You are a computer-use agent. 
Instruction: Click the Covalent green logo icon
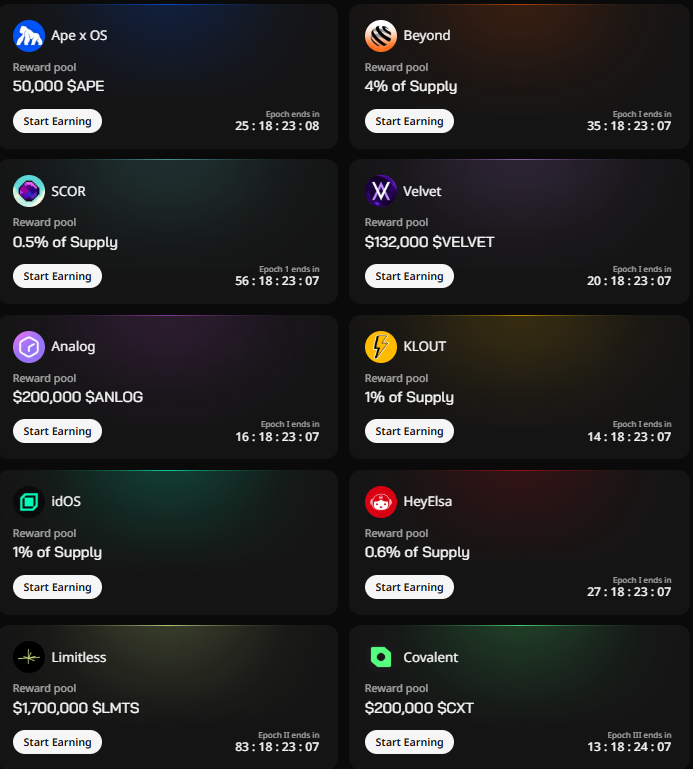pyautogui.click(x=380, y=657)
